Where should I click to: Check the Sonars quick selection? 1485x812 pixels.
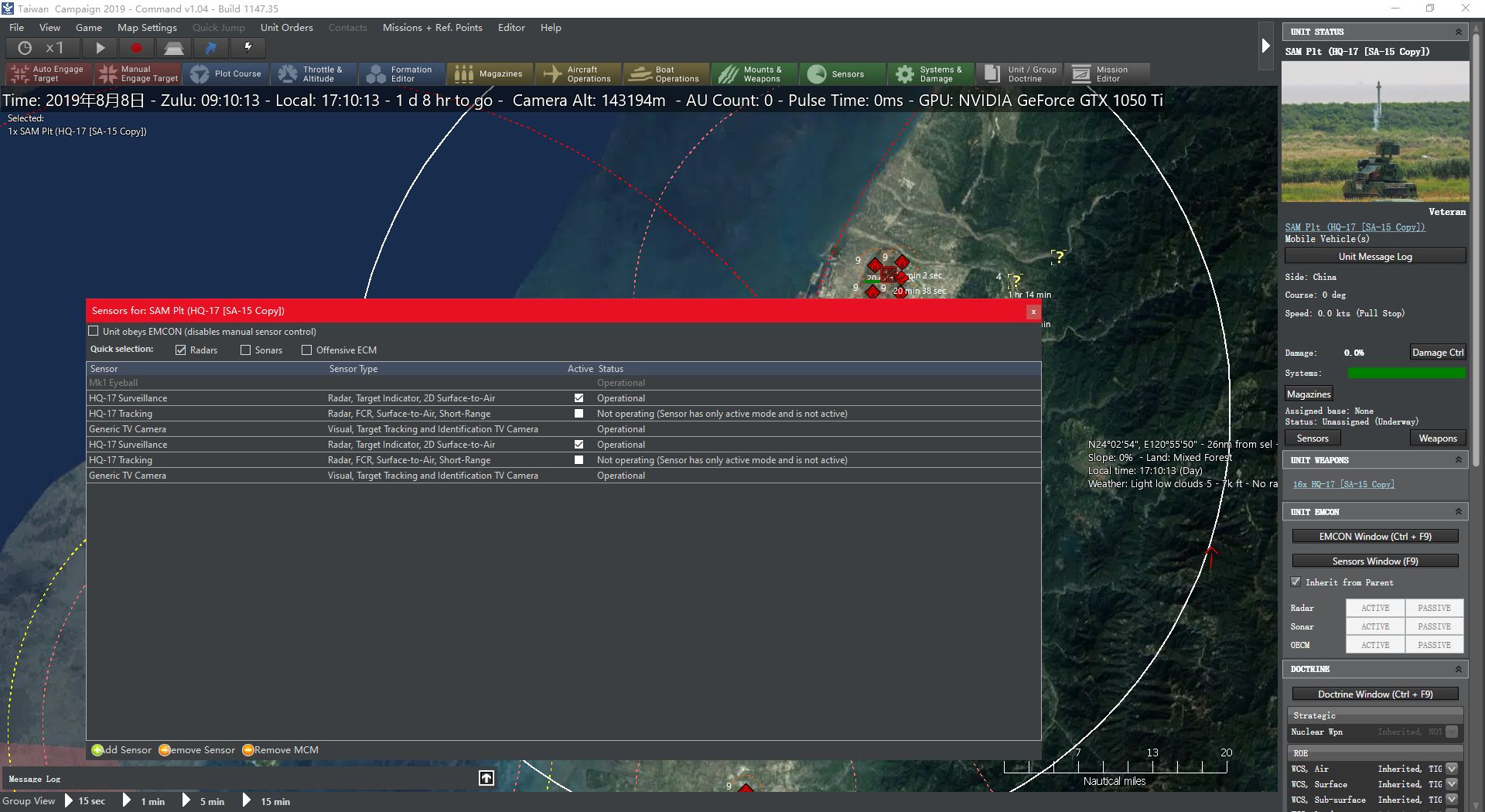click(246, 350)
